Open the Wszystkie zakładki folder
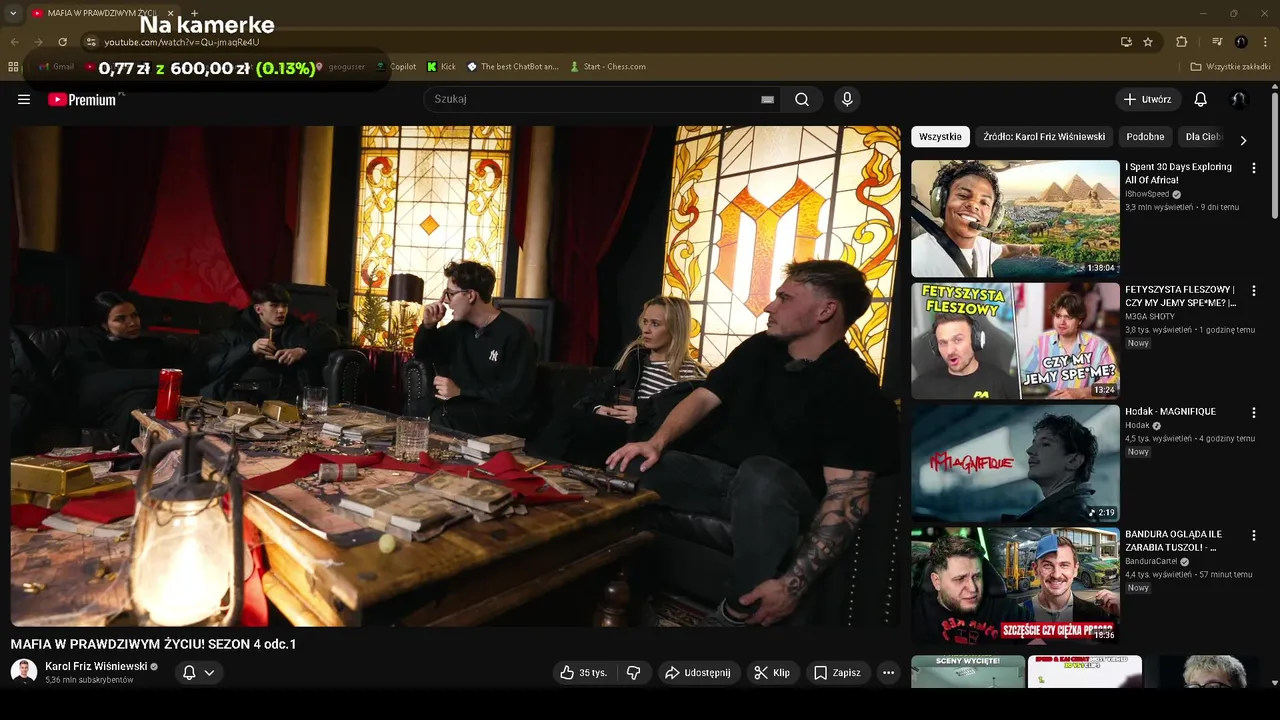Screen dimensions: 1280x720 click(1230, 67)
